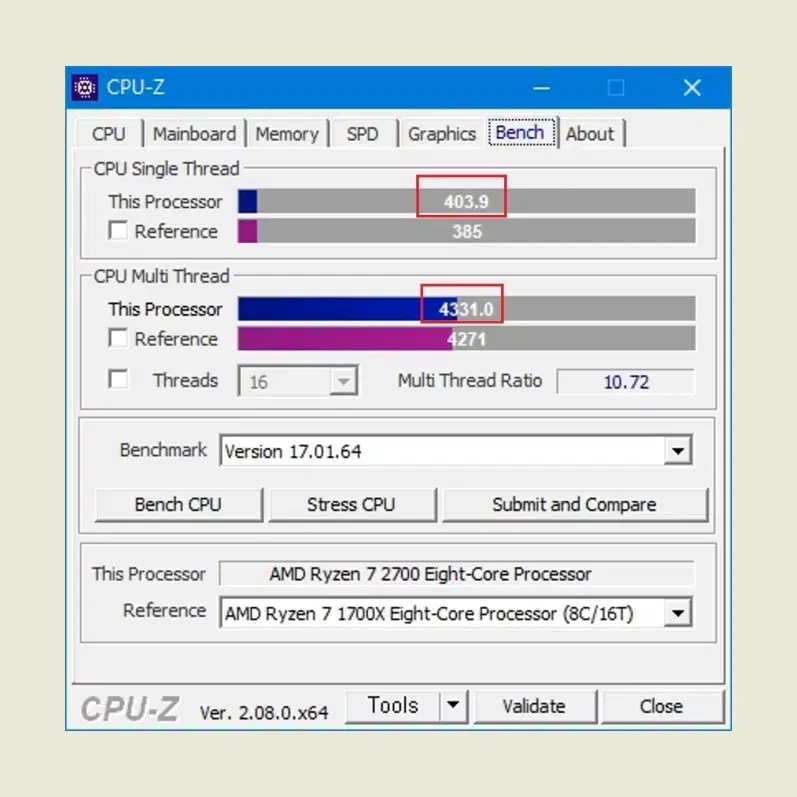The width and height of the screenshot is (797, 797).
Task: Open the Graphics tab
Action: click(442, 134)
